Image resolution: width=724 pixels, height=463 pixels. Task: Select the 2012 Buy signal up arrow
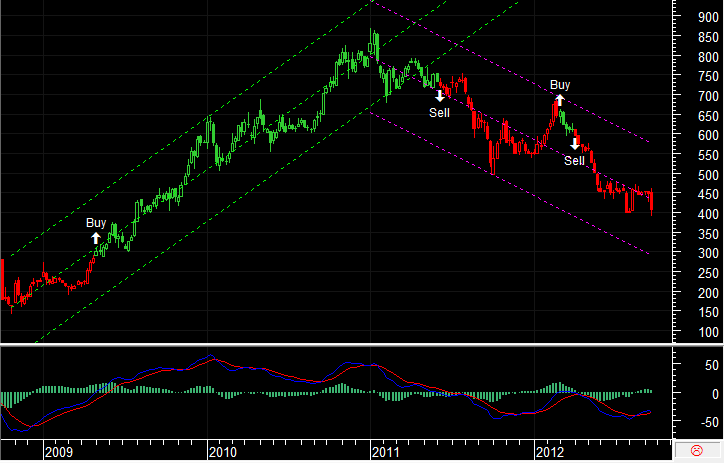point(560,100)
